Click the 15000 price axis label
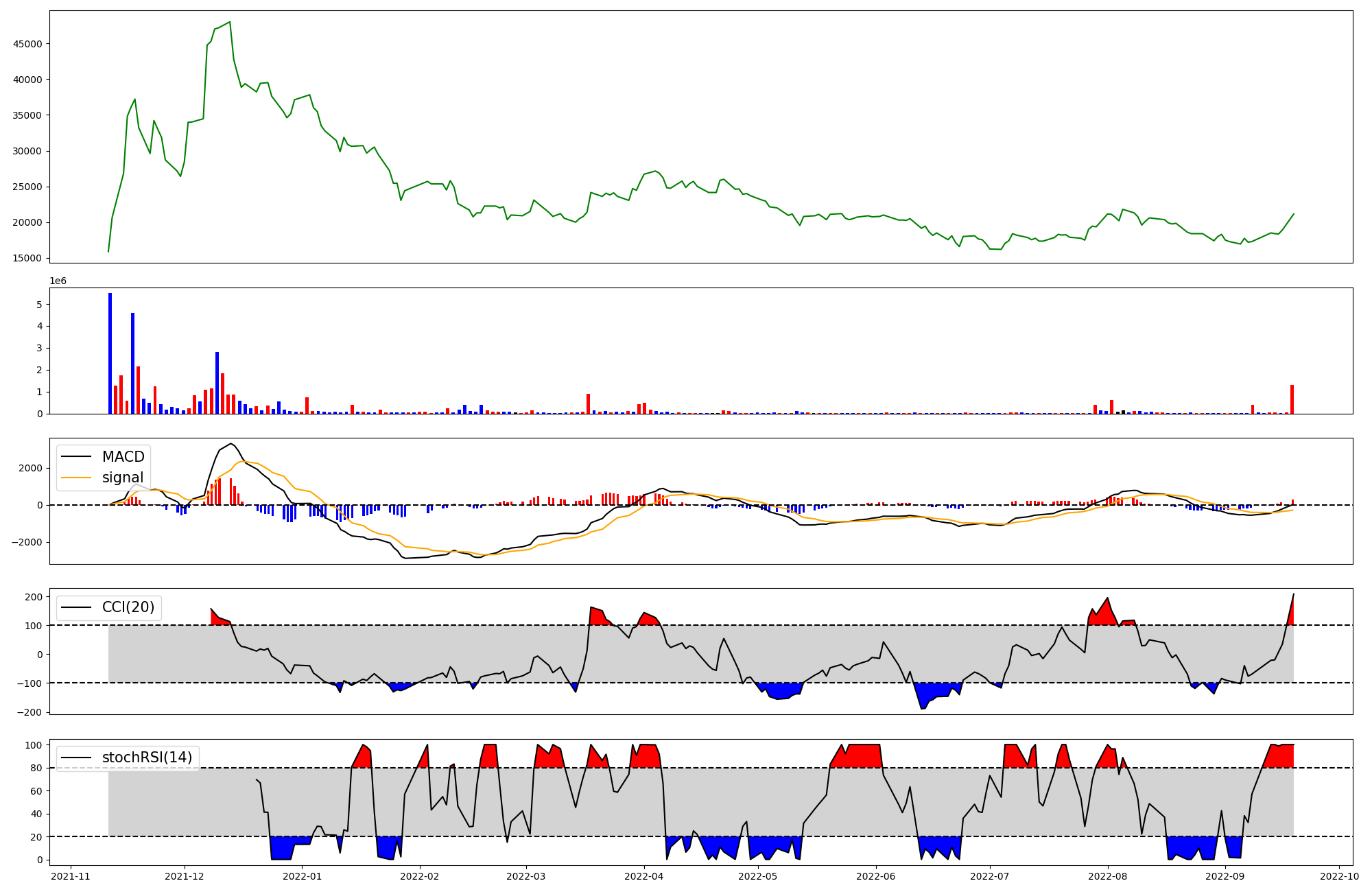This screenshot has height=892, width=1372. point(27,259)
